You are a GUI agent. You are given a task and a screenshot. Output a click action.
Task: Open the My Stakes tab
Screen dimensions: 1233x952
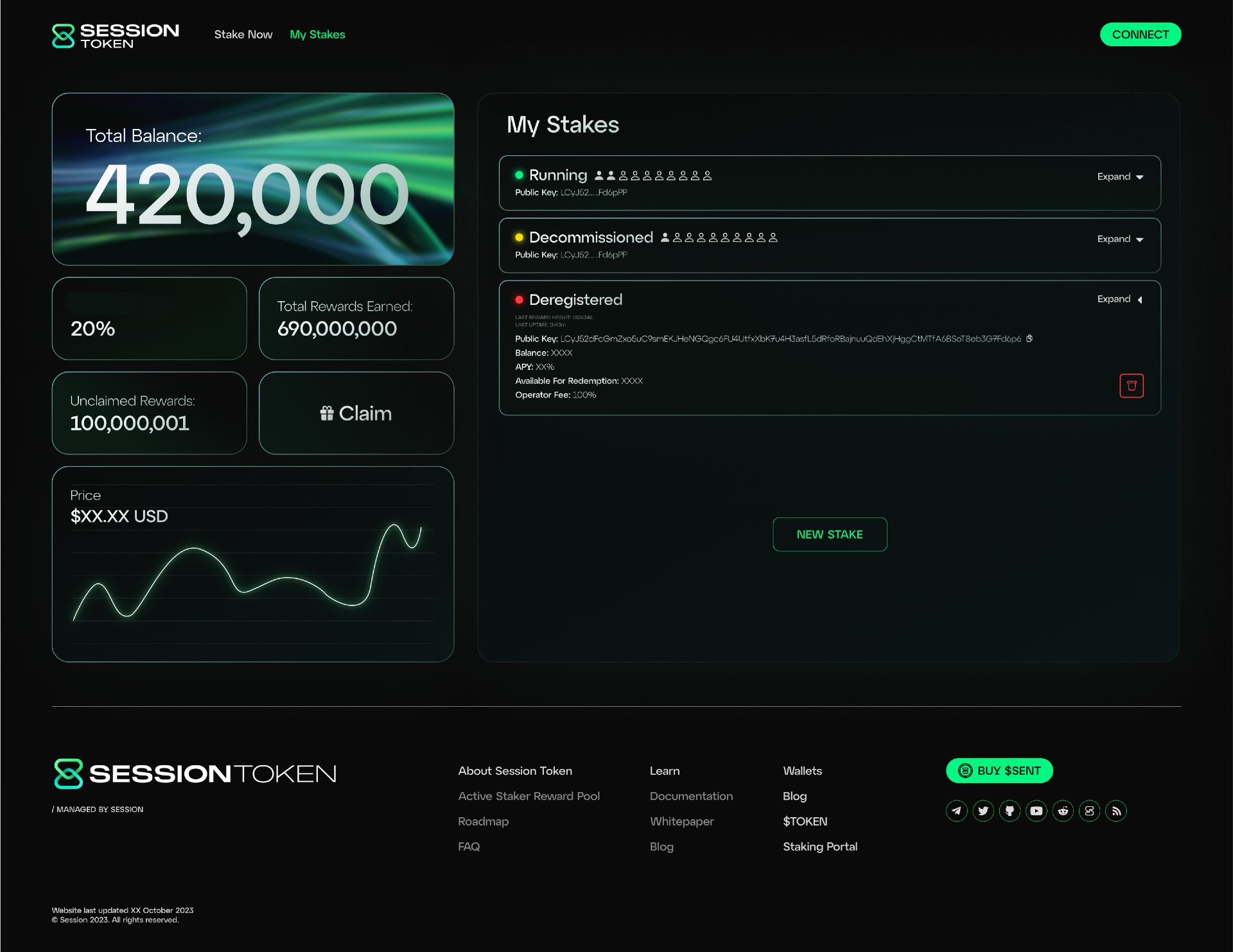(317, 35)
